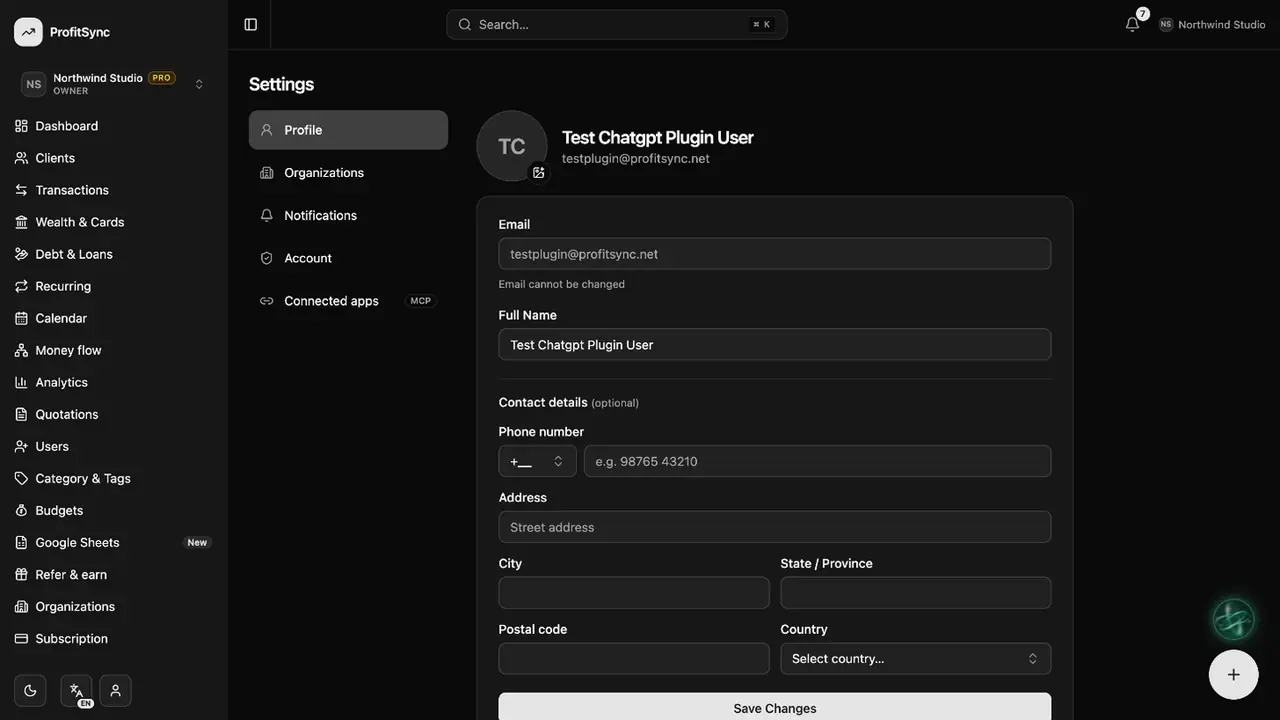Click the New badge on Google Sheets
The height and width of the screenshot is (720, 1280).
coord(197,542)
